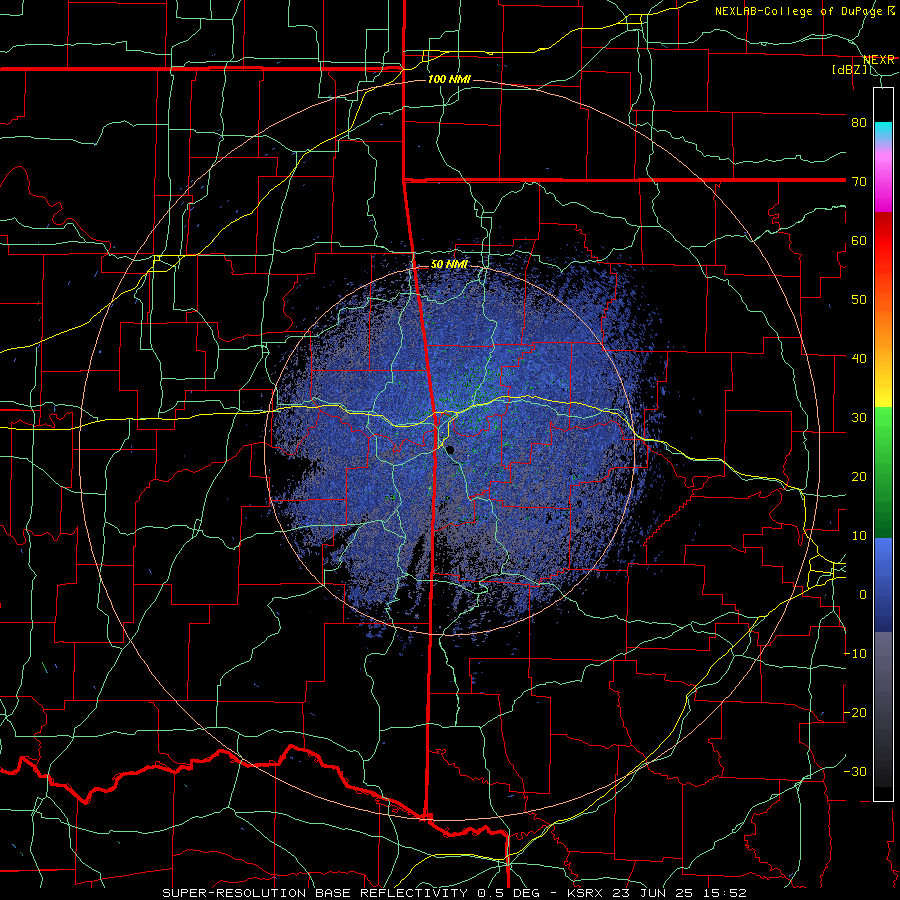Click the -10 value on the dBZ scale

855,654
